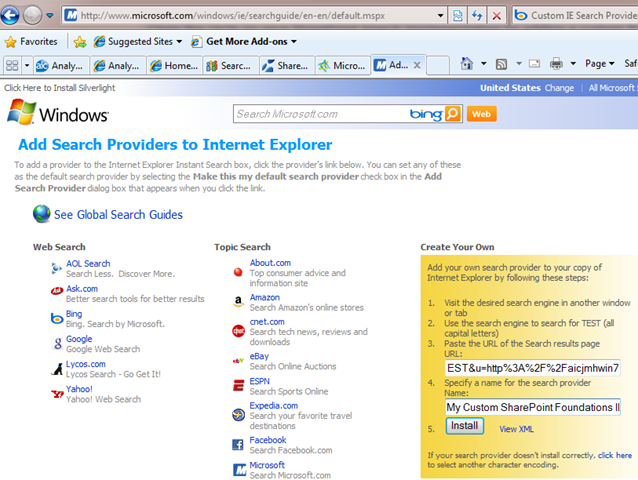Image resolution: width=638 pixels, height=480 pixels.
Task: Click the View XML link
Action: pos(516,428)
